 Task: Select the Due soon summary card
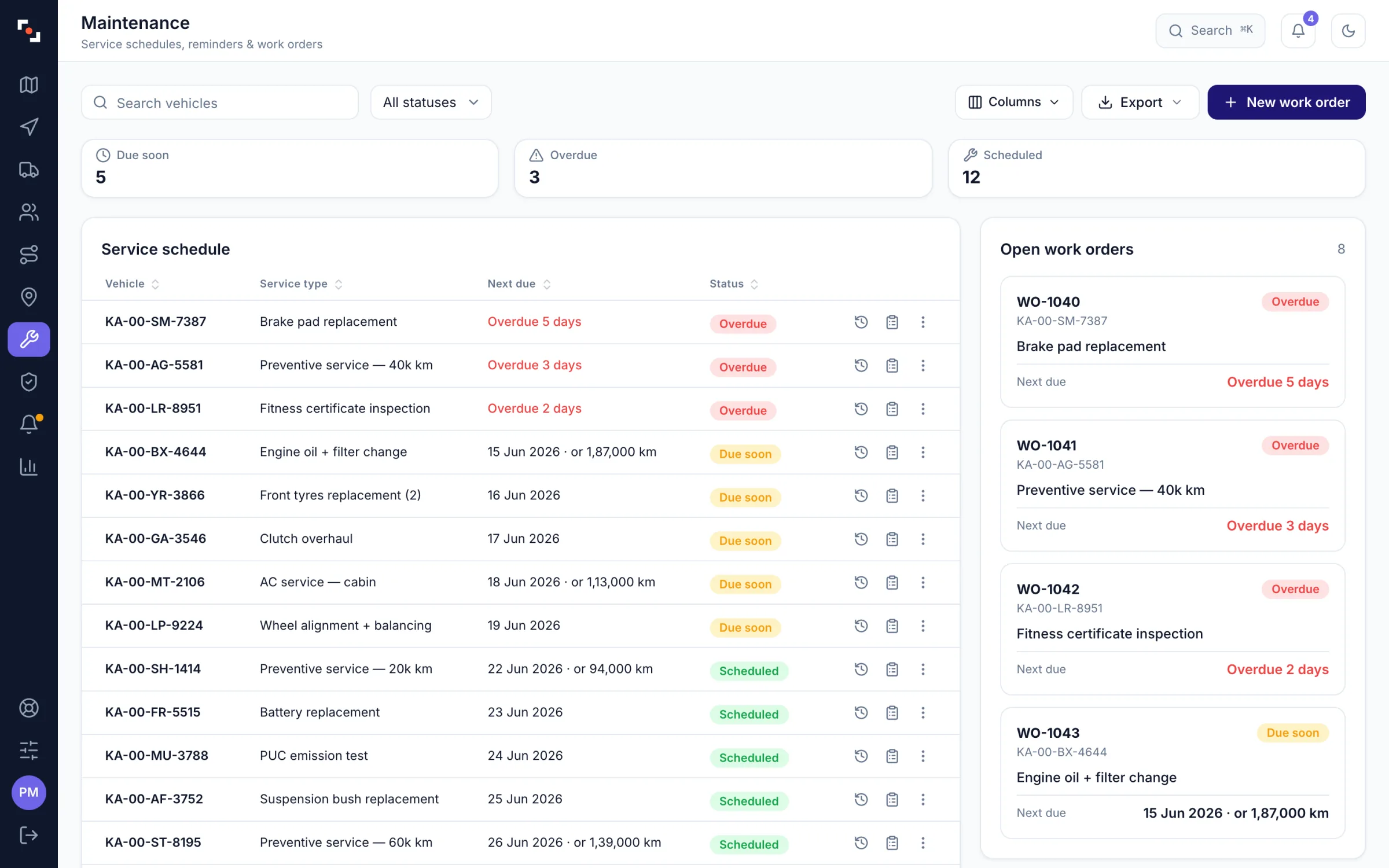coord(289,168)
